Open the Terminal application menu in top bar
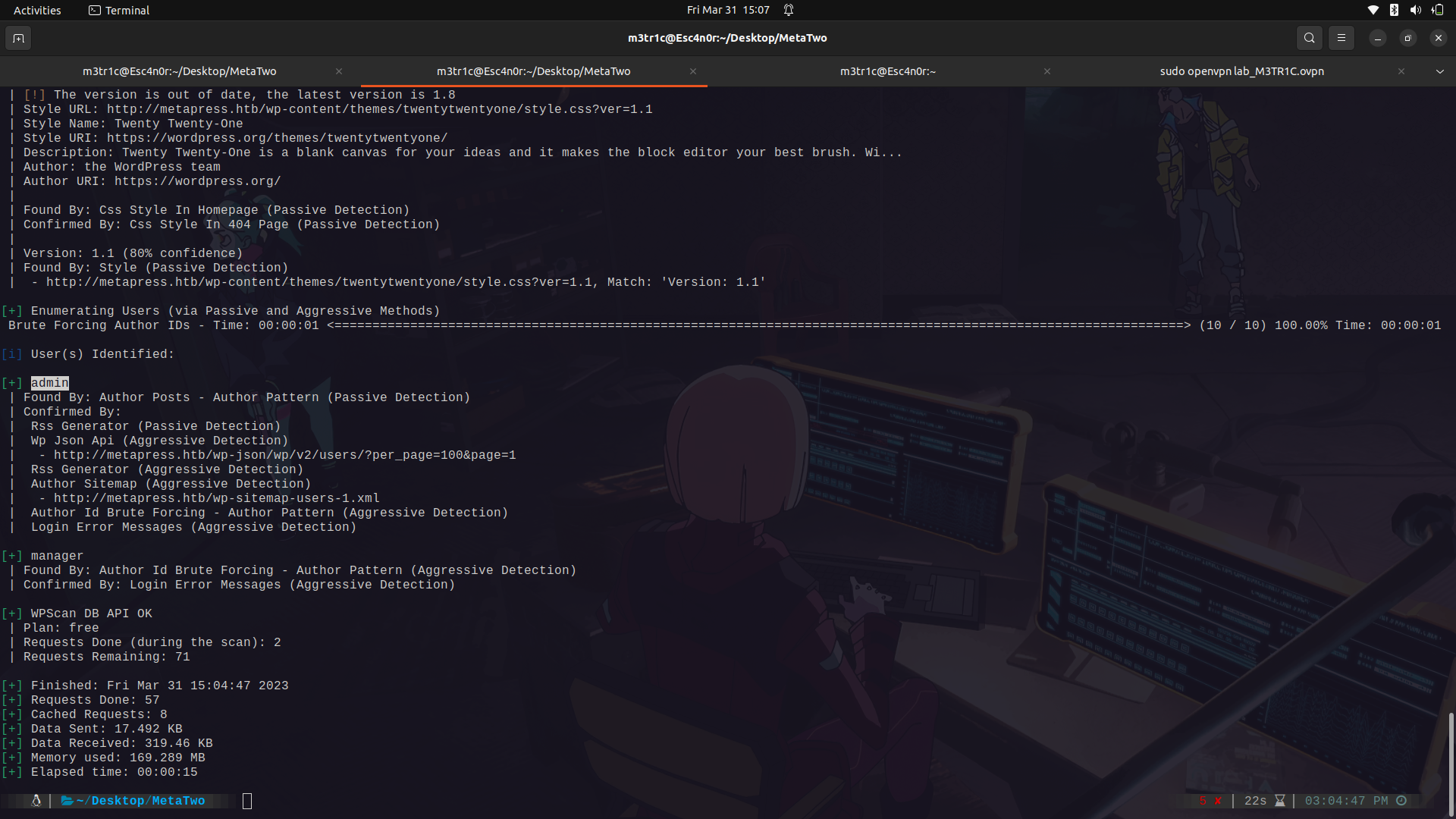 tap(118, 10)
